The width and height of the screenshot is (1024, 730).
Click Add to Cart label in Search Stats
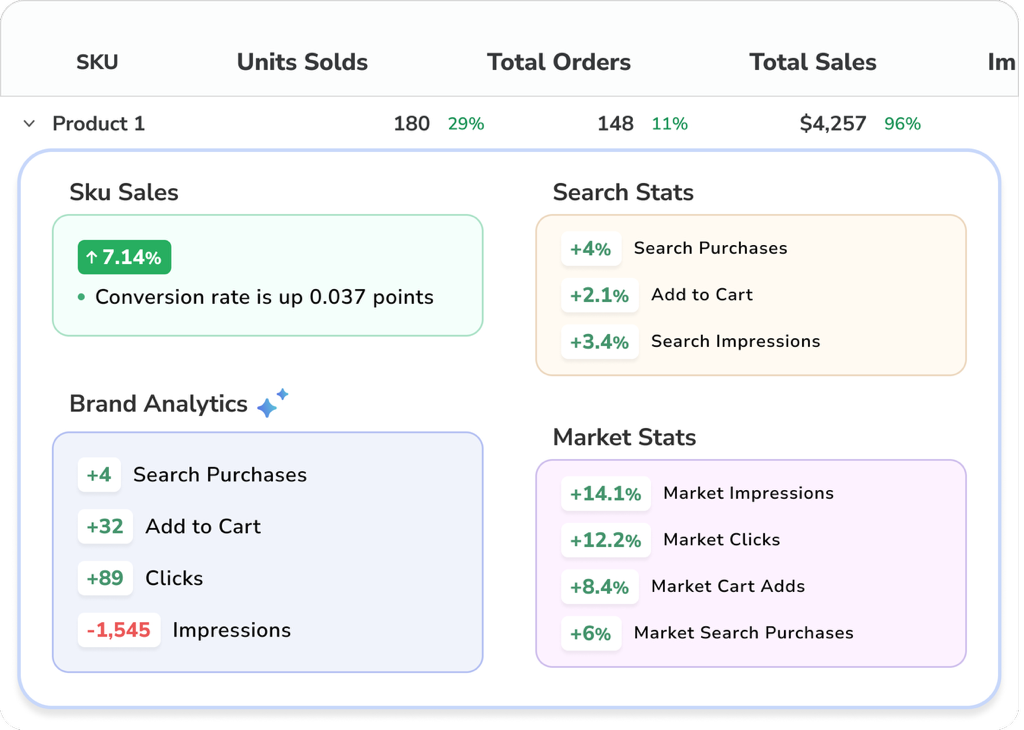(702, 294)
